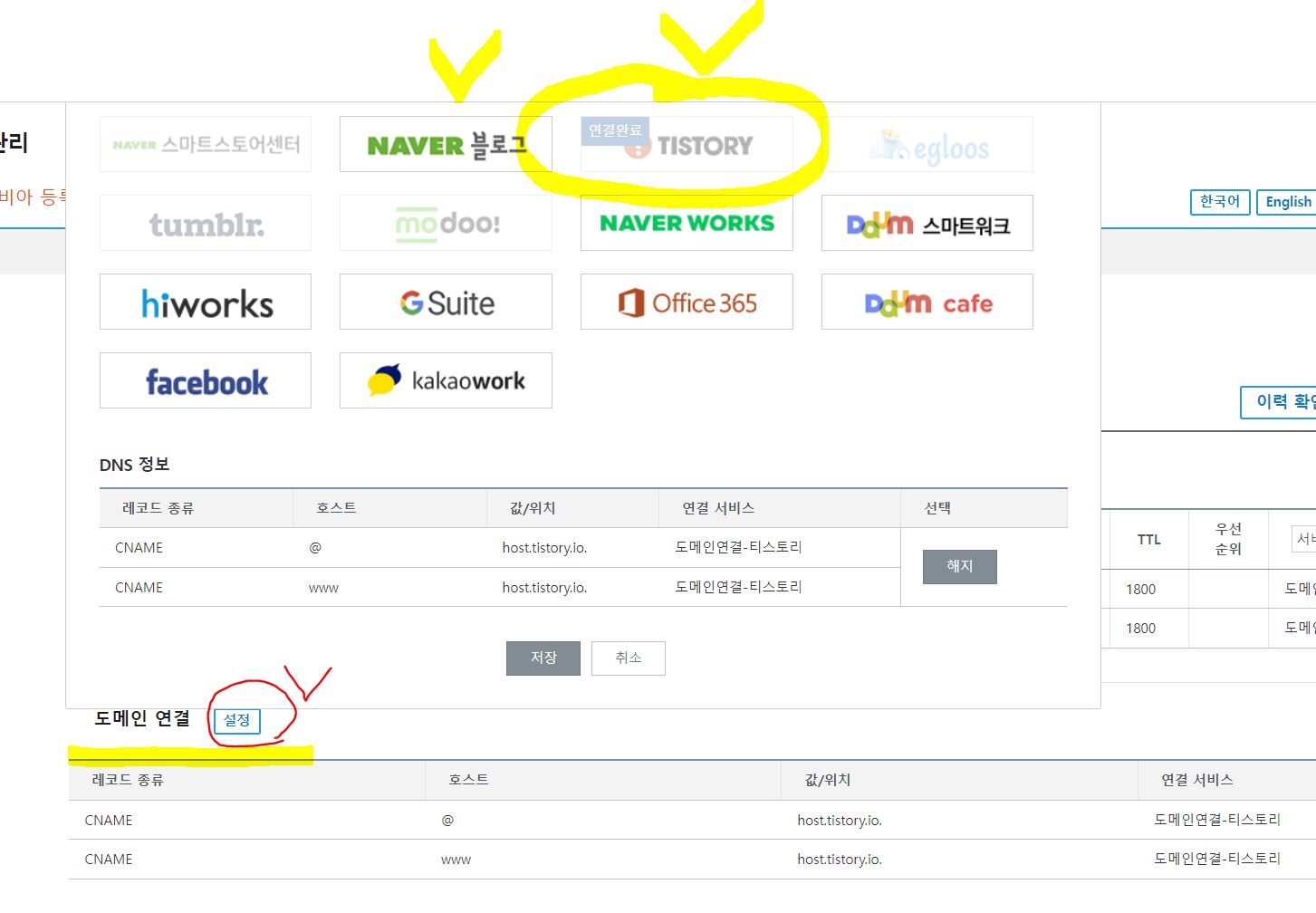Click the TTL column header in background table
The height and width of the screenshot is (913, 1316).
coord(1149,540)
